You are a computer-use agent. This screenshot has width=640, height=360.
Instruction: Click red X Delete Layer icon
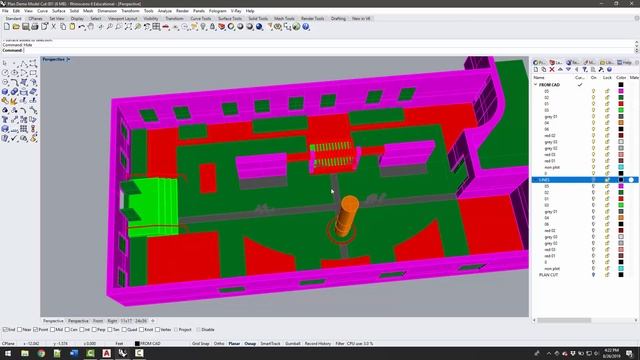pos(552,70)
